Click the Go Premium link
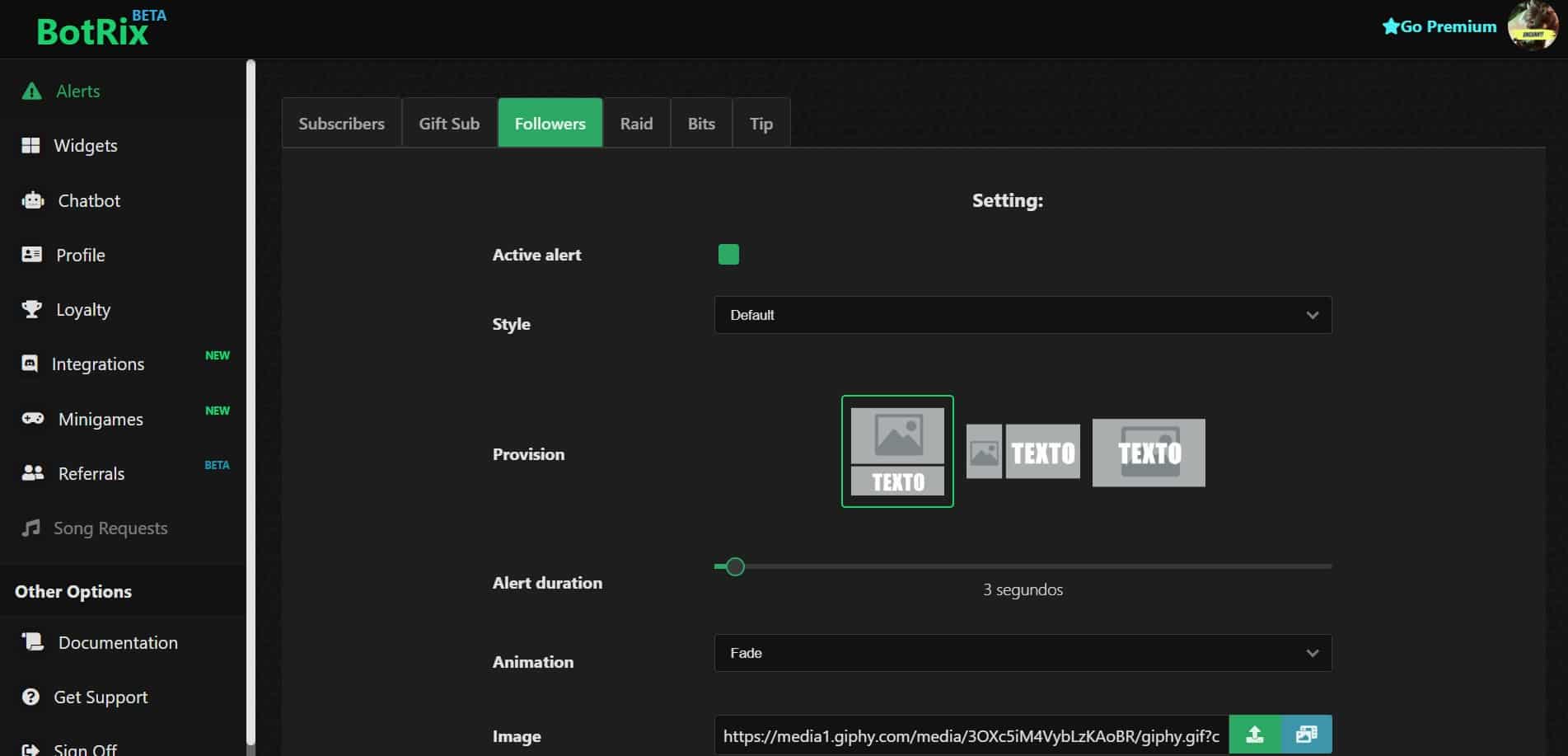Screen dimensions: 1568x756 [x=1439, y=26]
